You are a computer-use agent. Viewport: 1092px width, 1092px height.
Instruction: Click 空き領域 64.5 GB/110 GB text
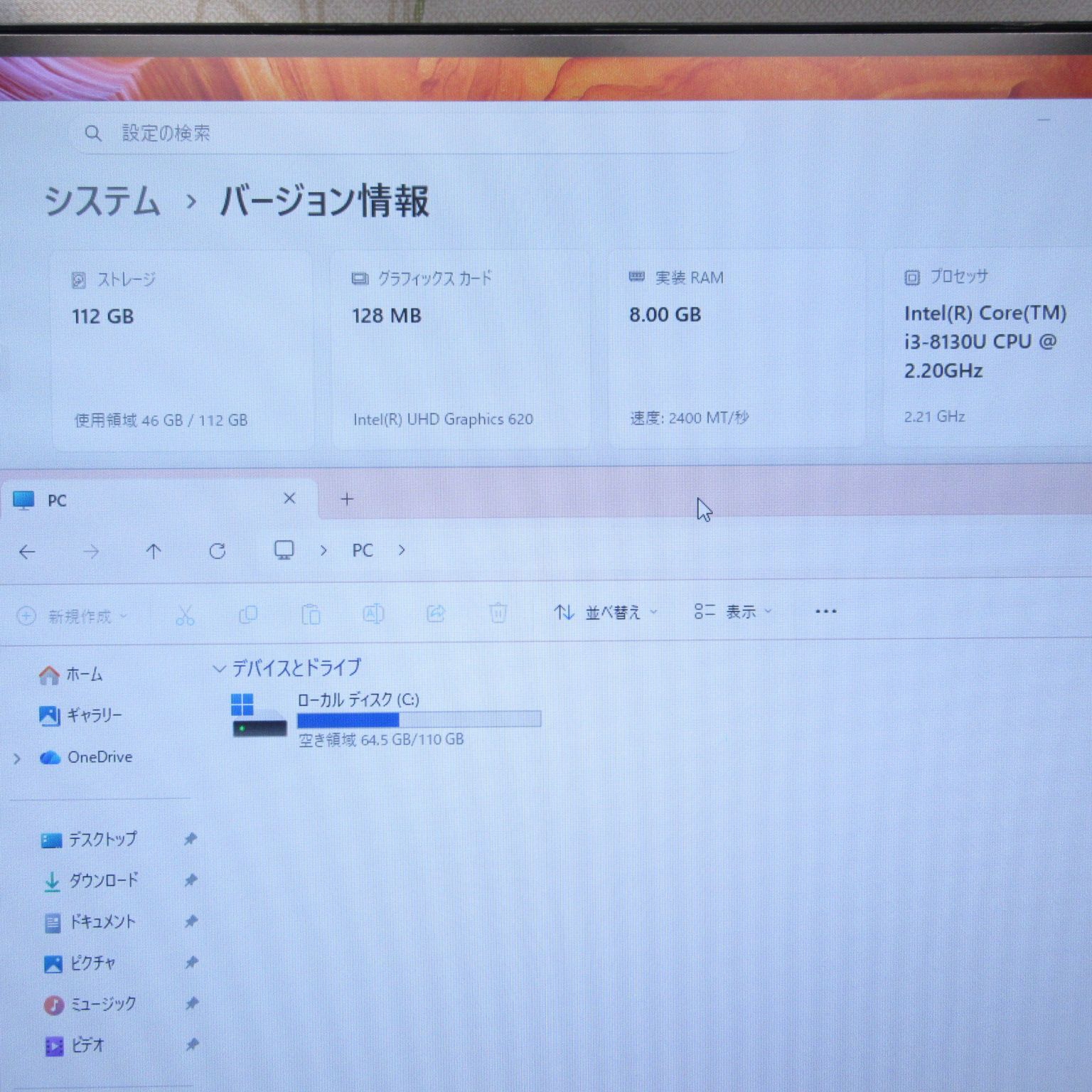pyautogui.click(x=381, y=740)
